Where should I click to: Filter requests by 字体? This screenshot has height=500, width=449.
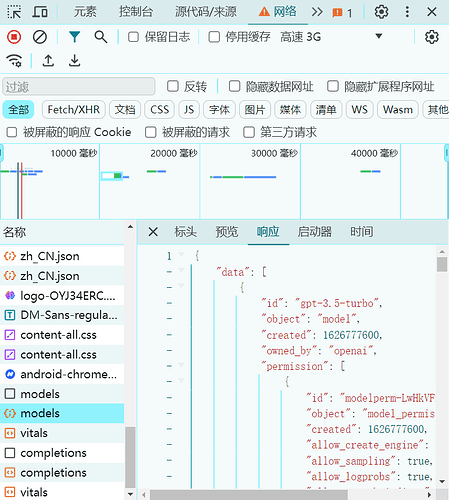pyautogui.click(x=219, y=110)
